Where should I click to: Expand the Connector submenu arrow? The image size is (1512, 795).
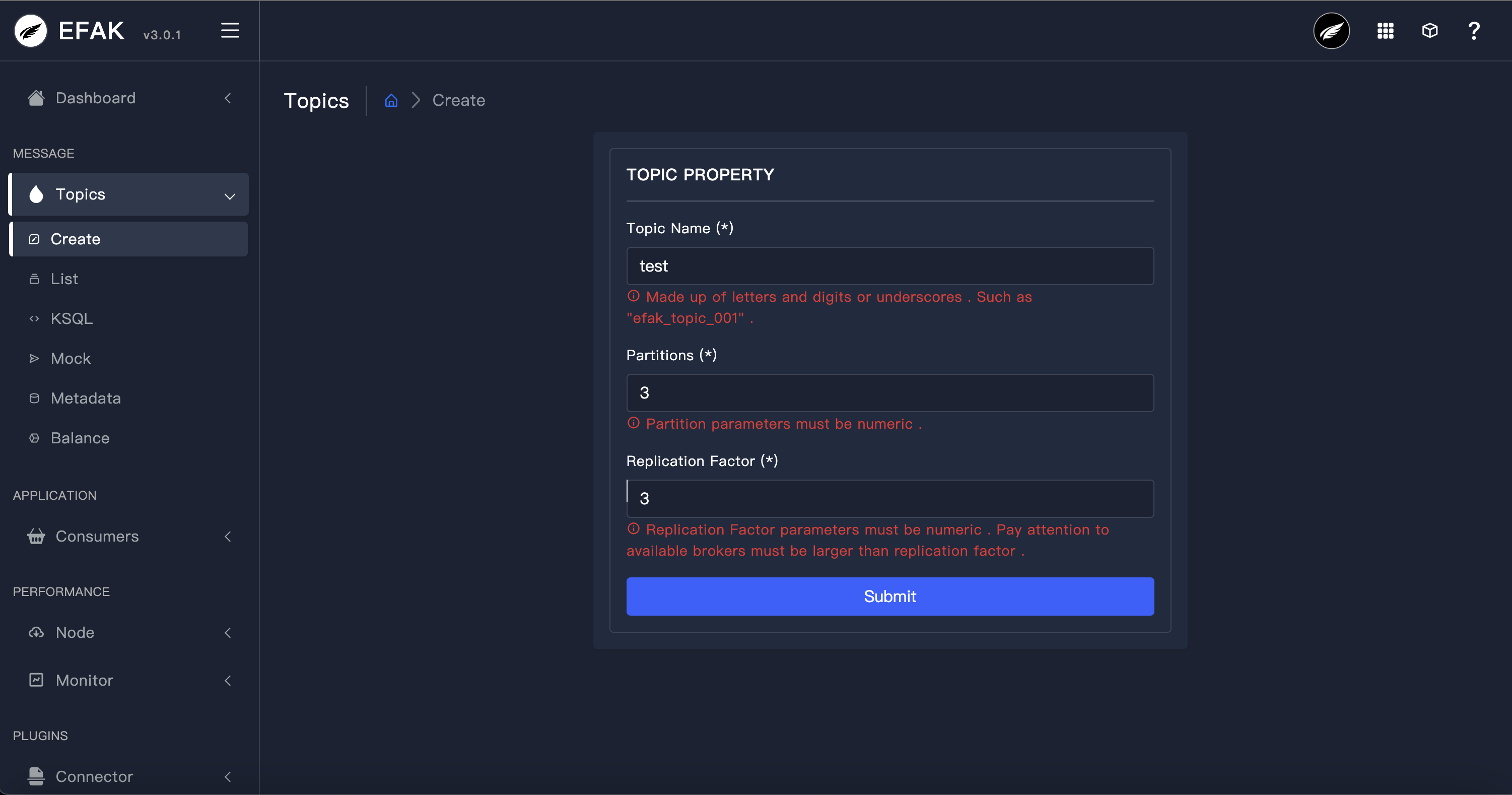[x=228, y=776]
